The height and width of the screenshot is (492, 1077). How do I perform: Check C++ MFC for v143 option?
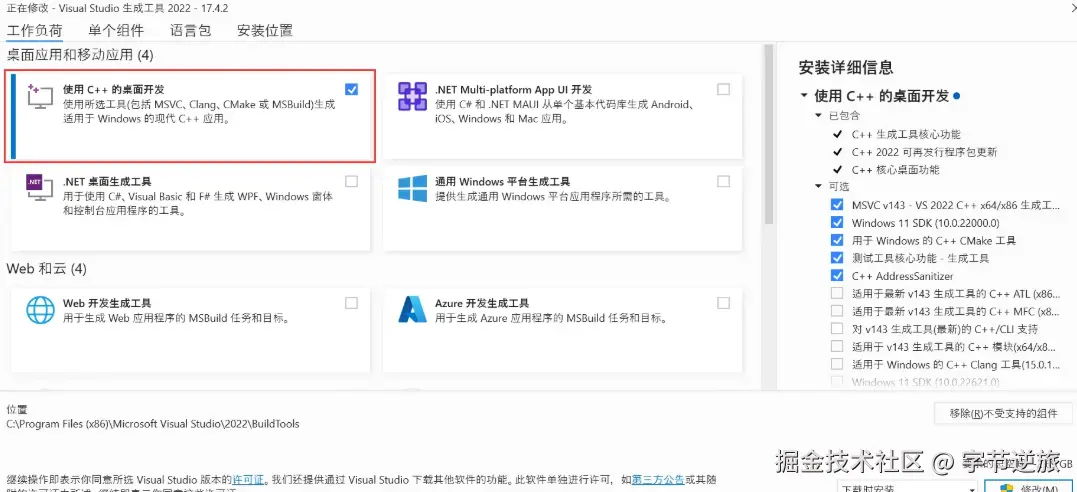point(837,311)
